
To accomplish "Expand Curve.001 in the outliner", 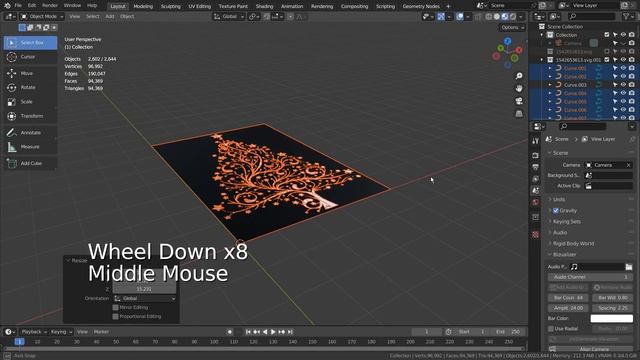I will point(550,68).
